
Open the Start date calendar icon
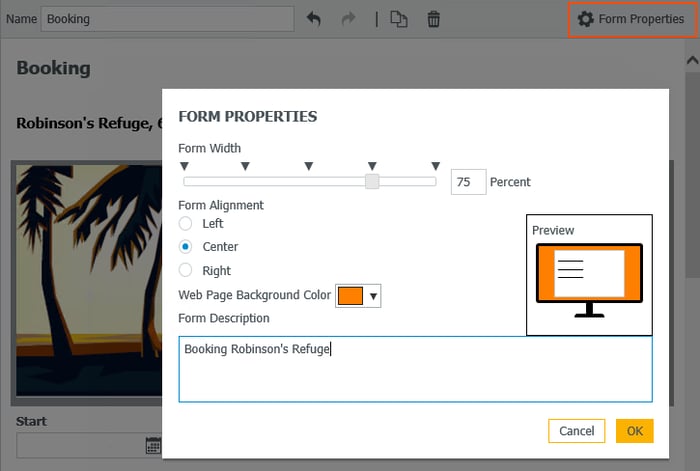click(153, 445)
